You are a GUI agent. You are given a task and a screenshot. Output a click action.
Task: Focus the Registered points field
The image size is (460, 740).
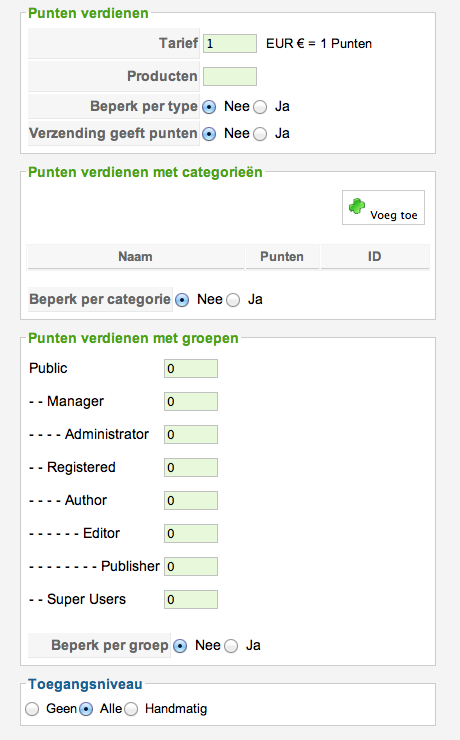[191, 468]
